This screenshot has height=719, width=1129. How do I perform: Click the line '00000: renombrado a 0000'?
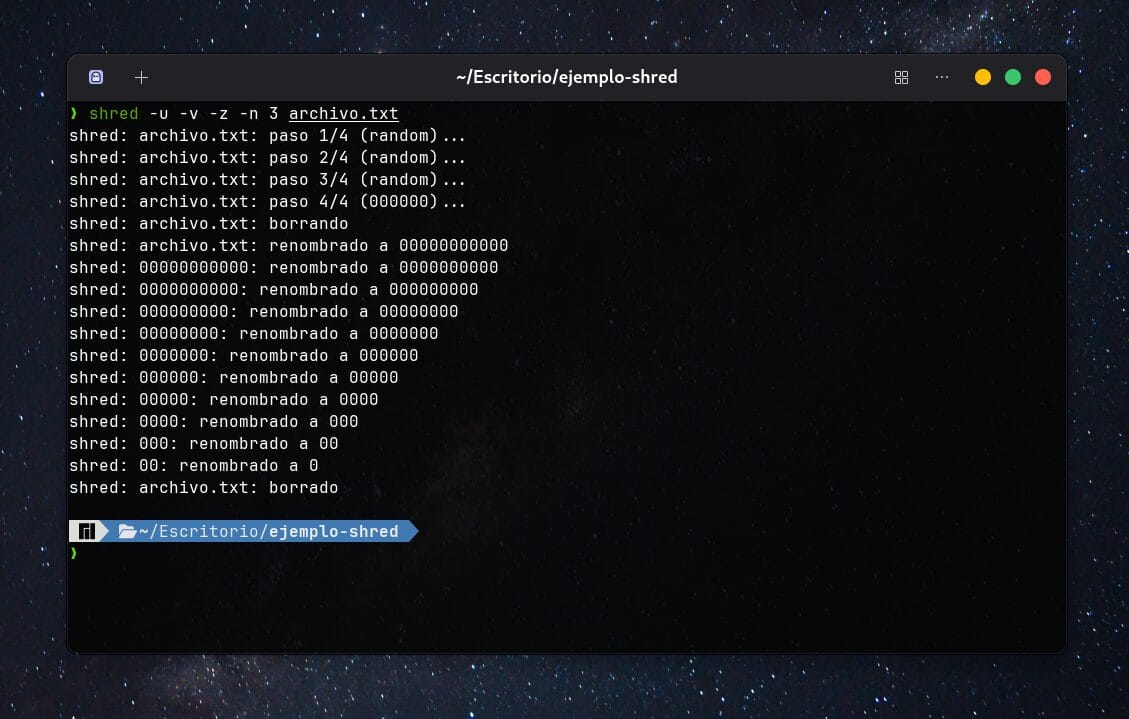tap(224, 399)
